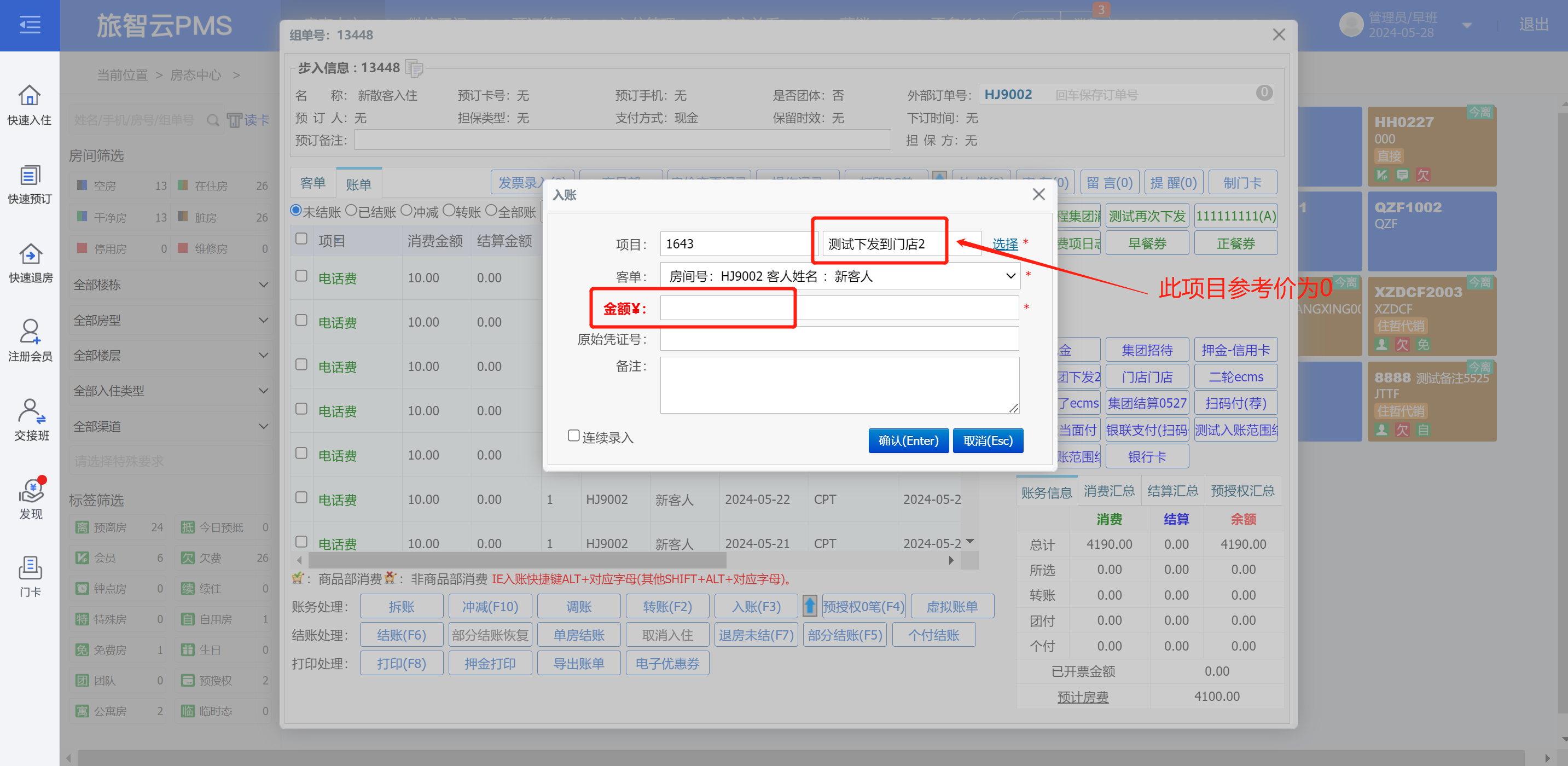Select 全部账 radio button
The width and height of the screenshot is (1568, 766).
pos(491,211)
